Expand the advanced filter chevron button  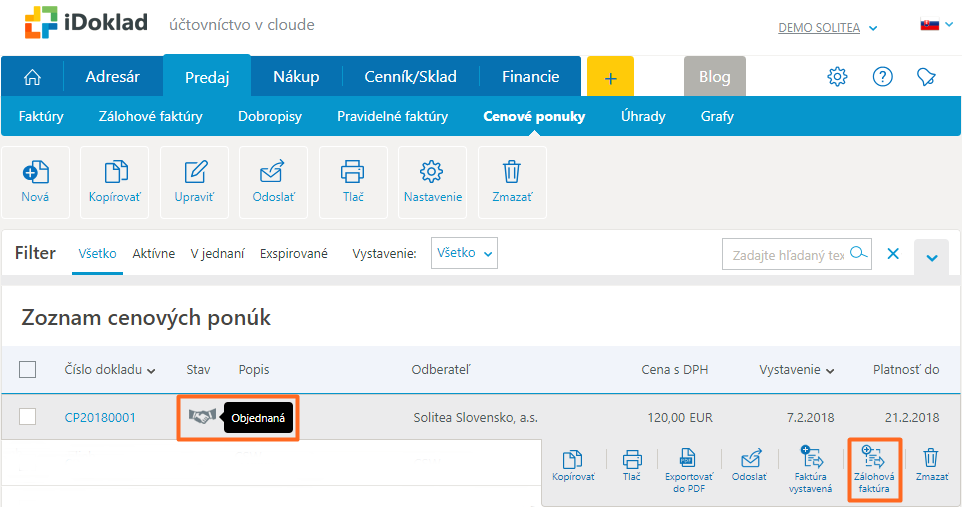tap(931, 258)
